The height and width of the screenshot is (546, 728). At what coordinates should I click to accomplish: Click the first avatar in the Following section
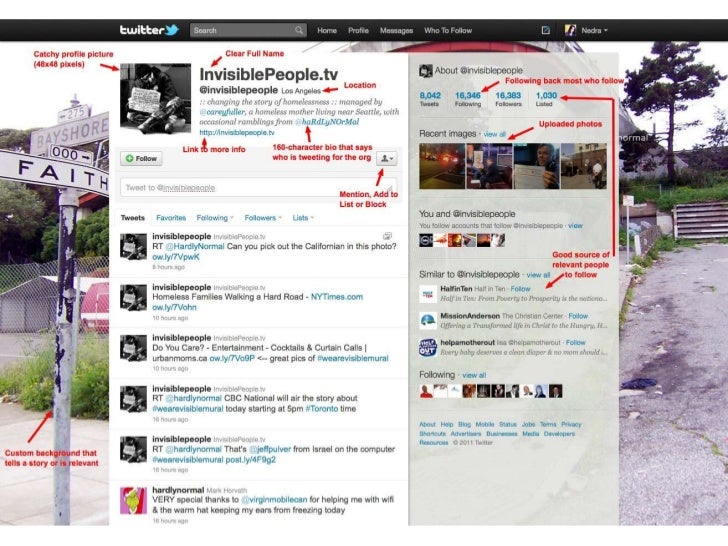click(426, 391)
